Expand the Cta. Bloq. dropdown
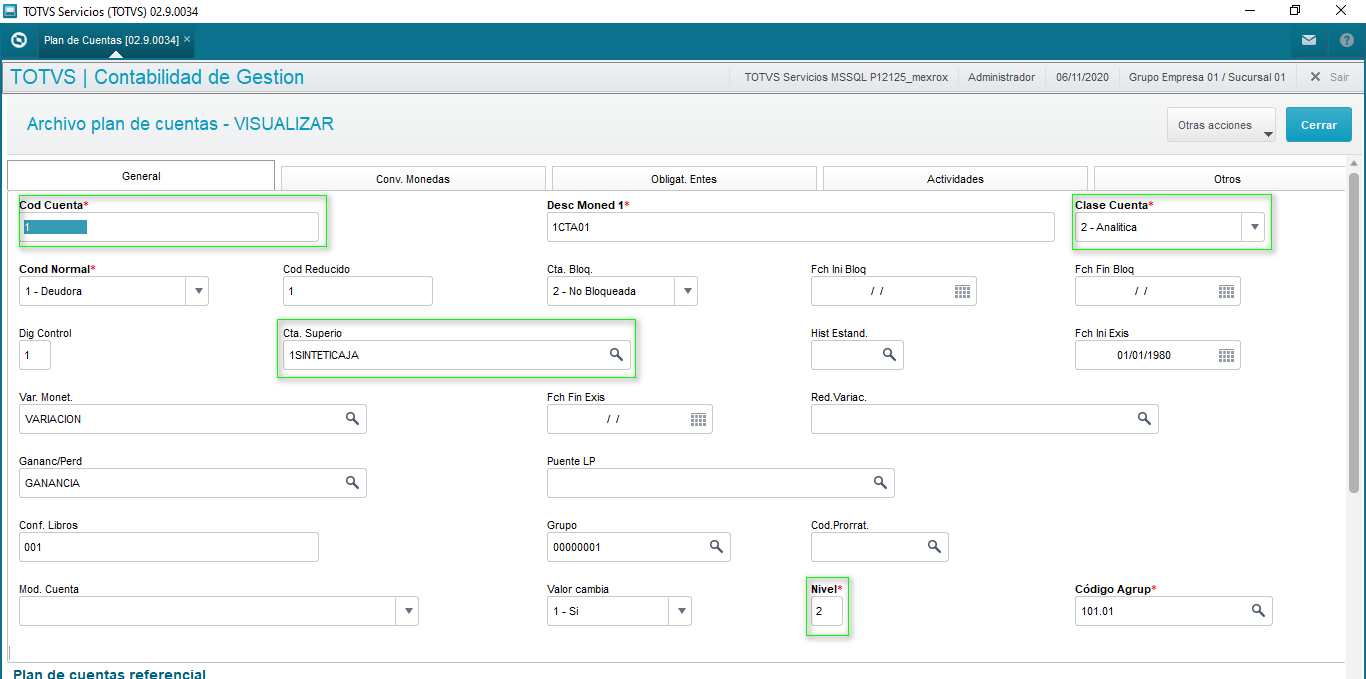The image size is (1366, 679). [x=686, y=291]
